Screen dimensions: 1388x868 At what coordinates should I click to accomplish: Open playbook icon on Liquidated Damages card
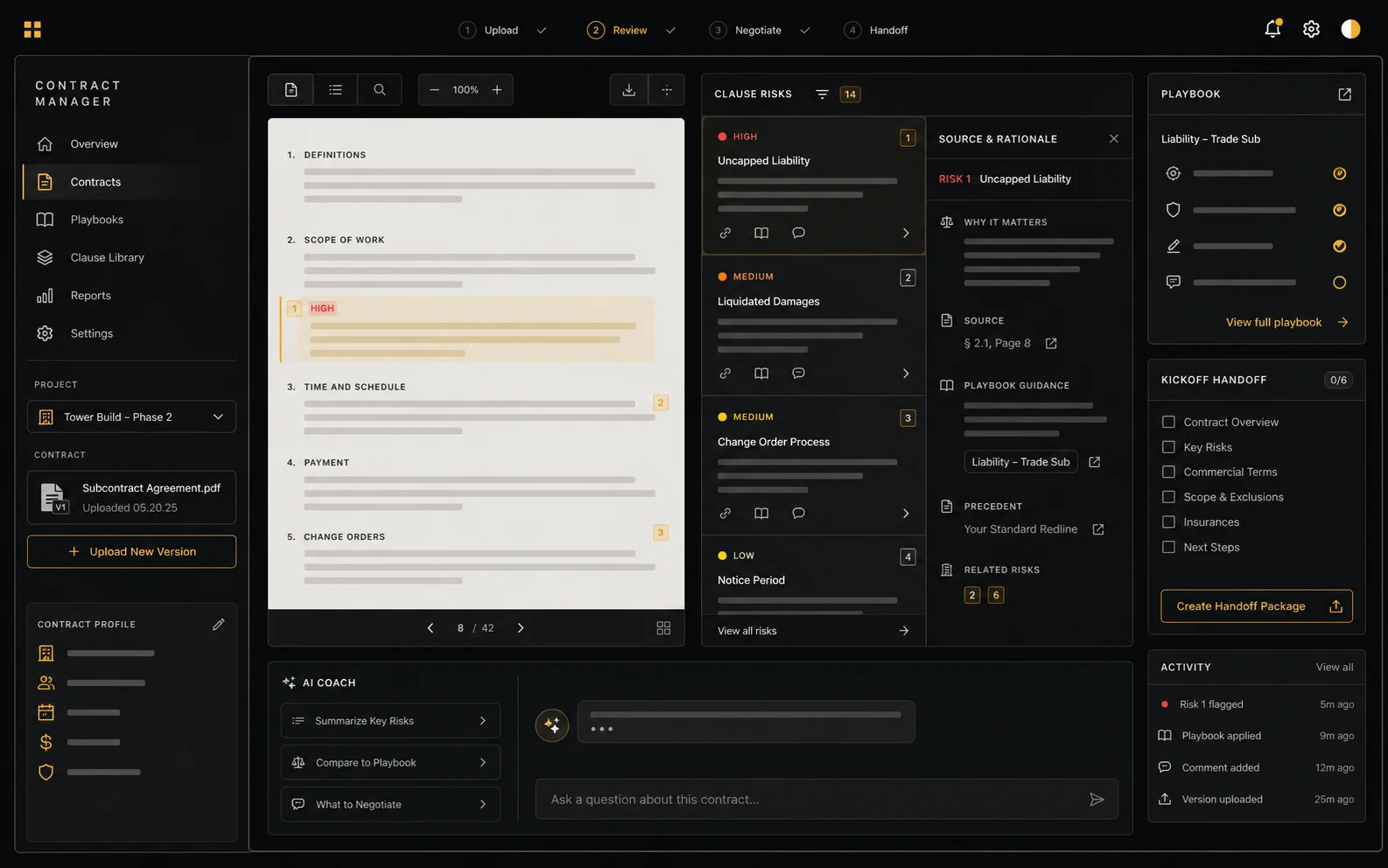tap(761, 373)
